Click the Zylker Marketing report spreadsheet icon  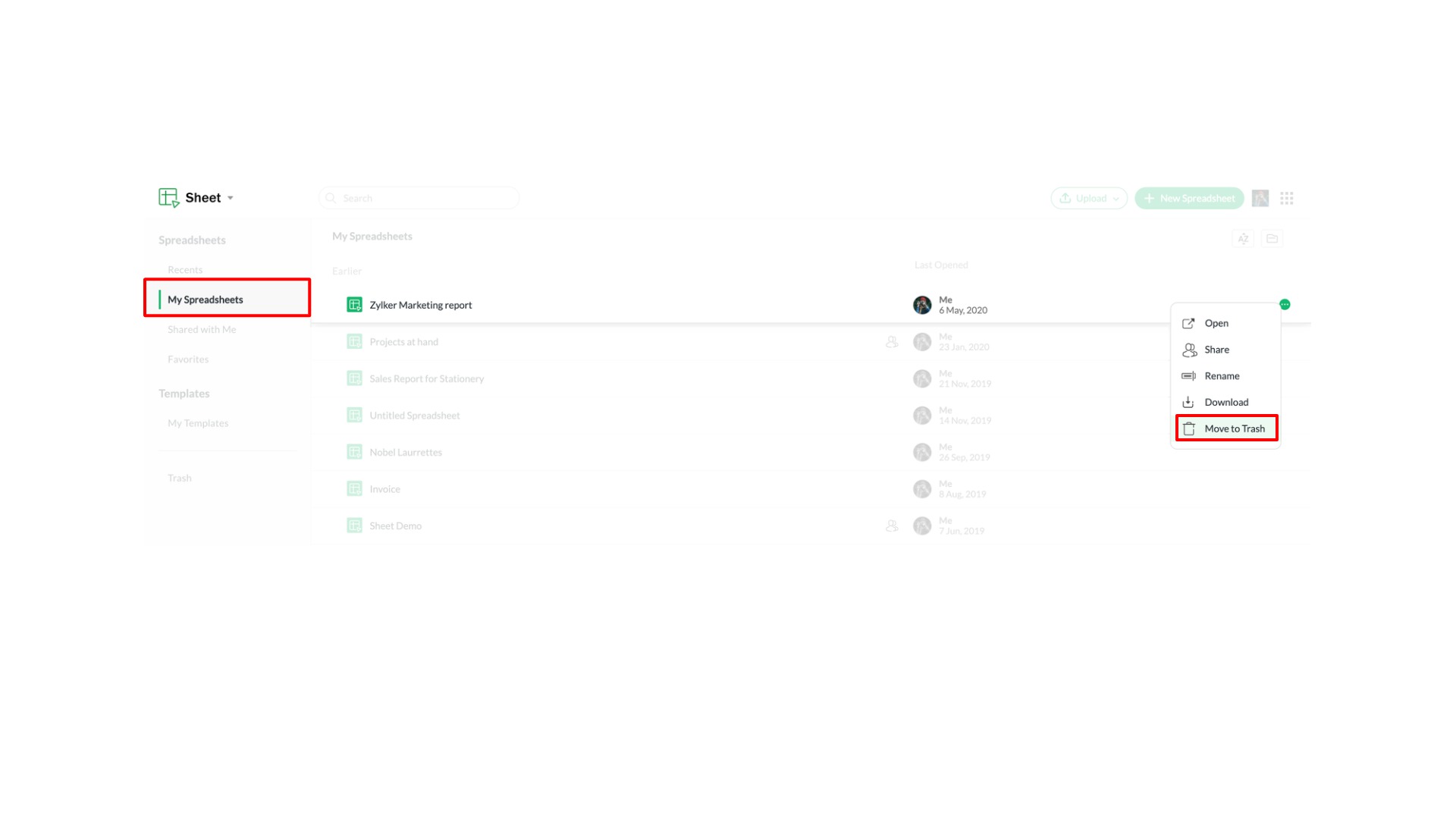pyautogui.click(x=354, y=305)
